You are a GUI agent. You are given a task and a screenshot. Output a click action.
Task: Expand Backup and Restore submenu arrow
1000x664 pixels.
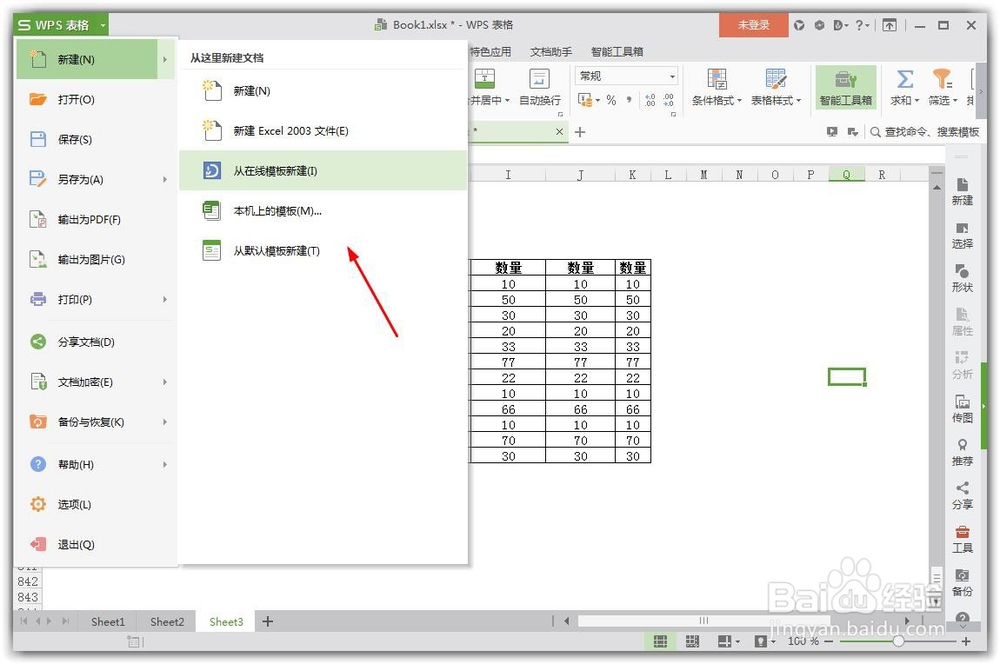coord(165,422)
